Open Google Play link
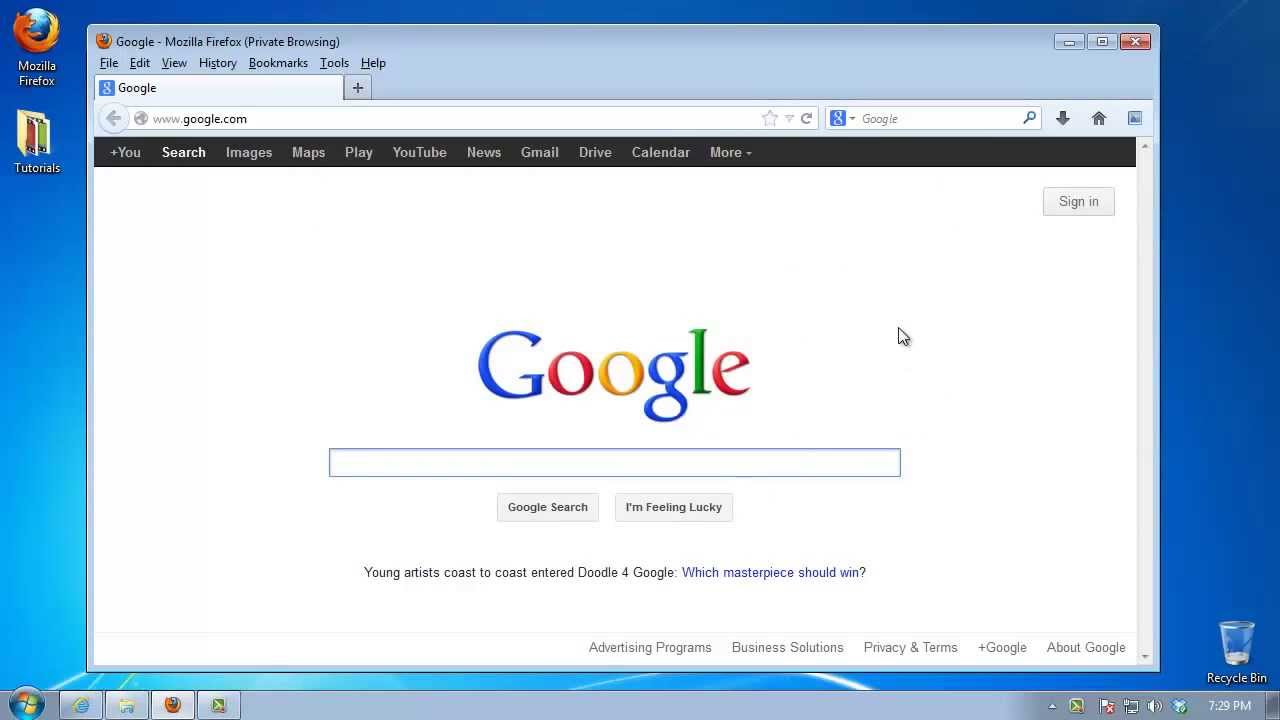Screen dimensions: 1280x720 pos(359,152)
